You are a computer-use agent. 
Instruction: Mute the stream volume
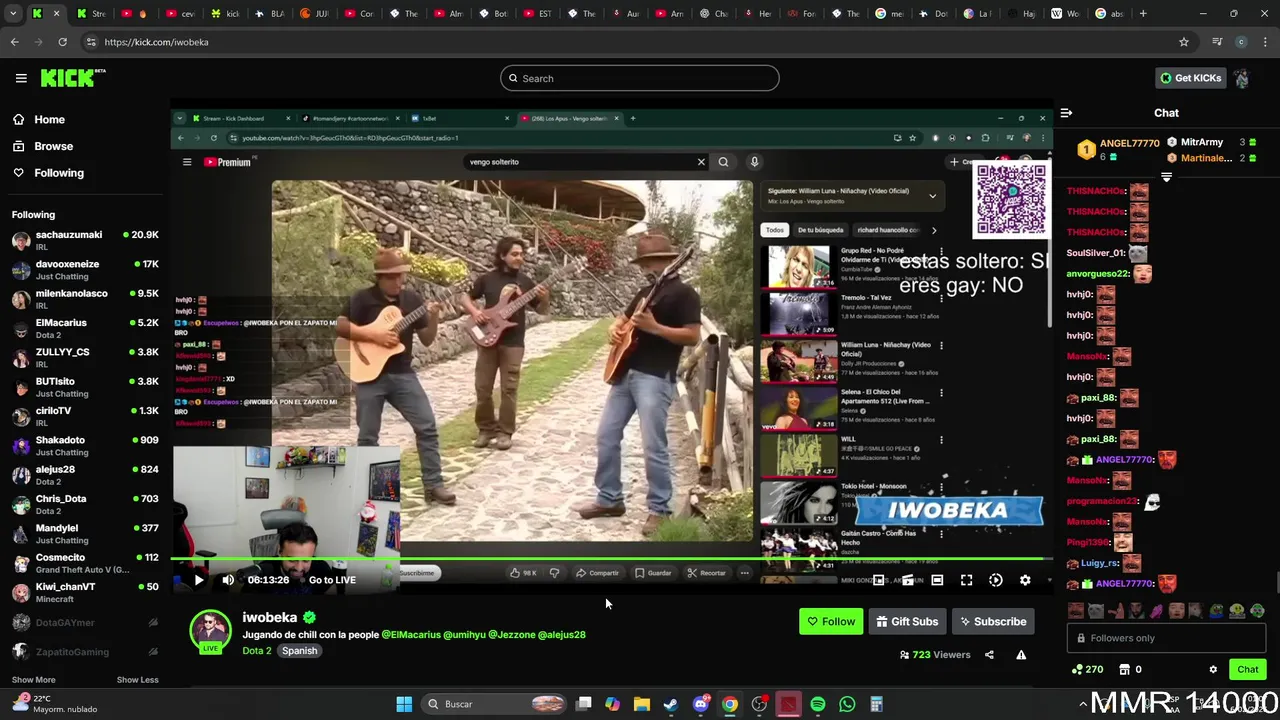[228, 580]
